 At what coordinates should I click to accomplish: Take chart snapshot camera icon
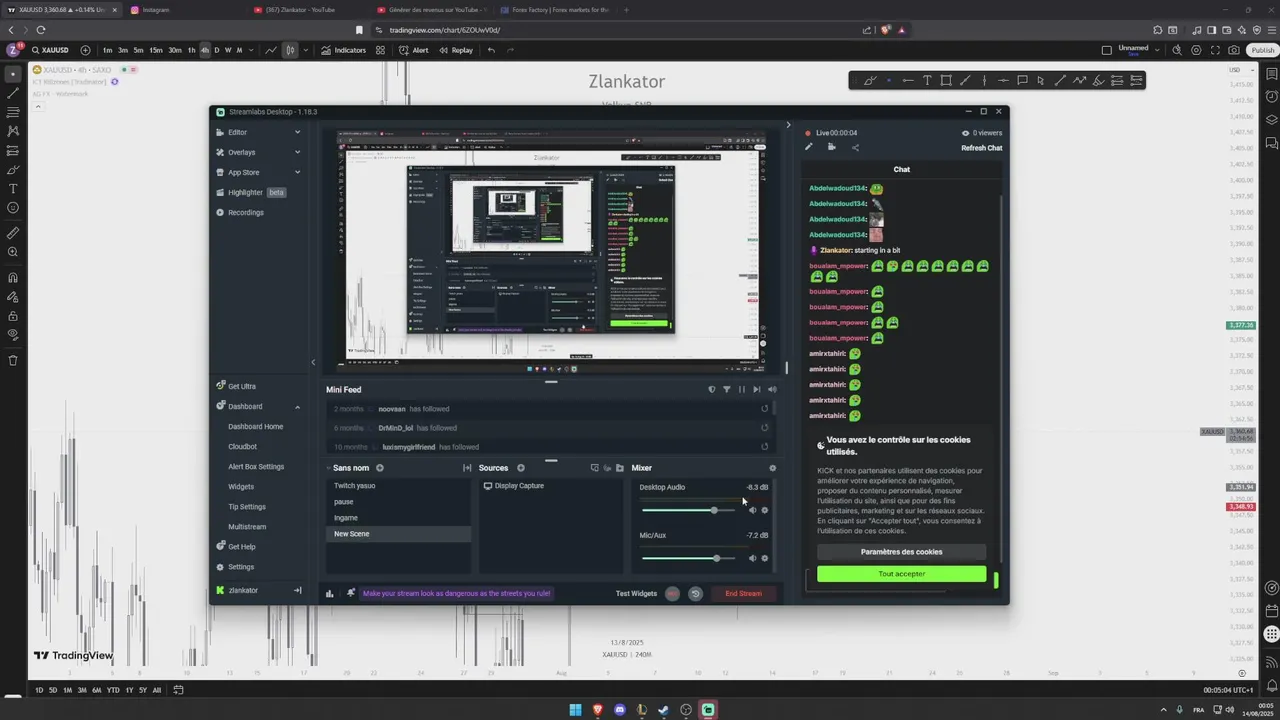pos(1234,50)
